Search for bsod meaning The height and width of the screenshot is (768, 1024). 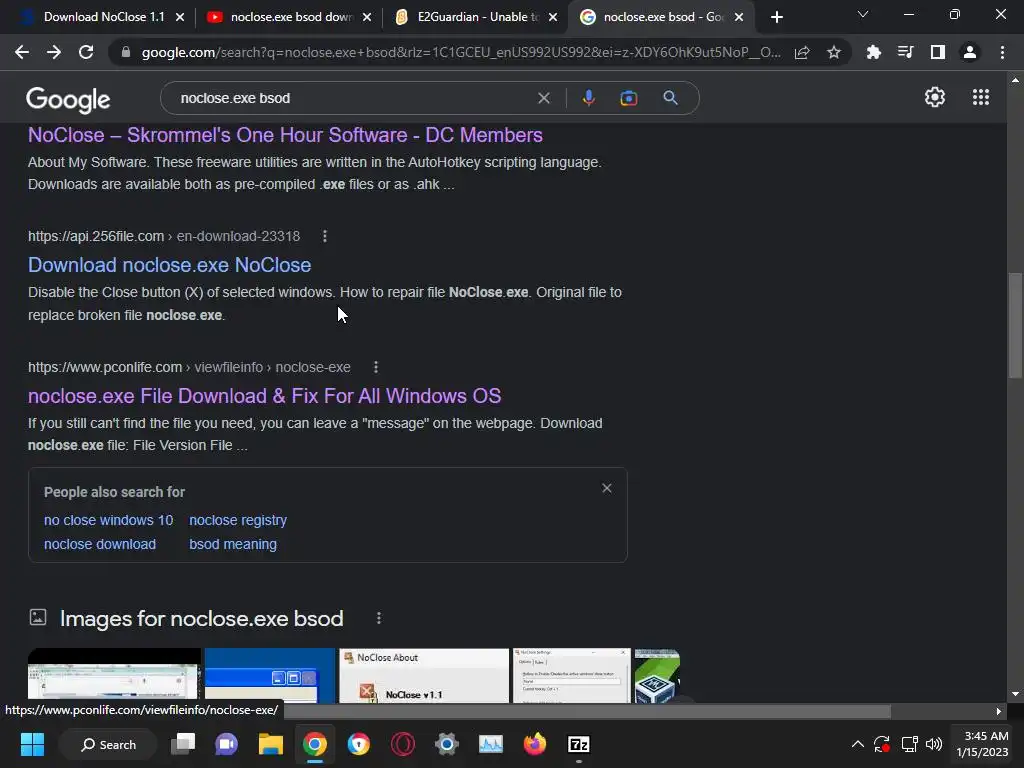[233, 544]
